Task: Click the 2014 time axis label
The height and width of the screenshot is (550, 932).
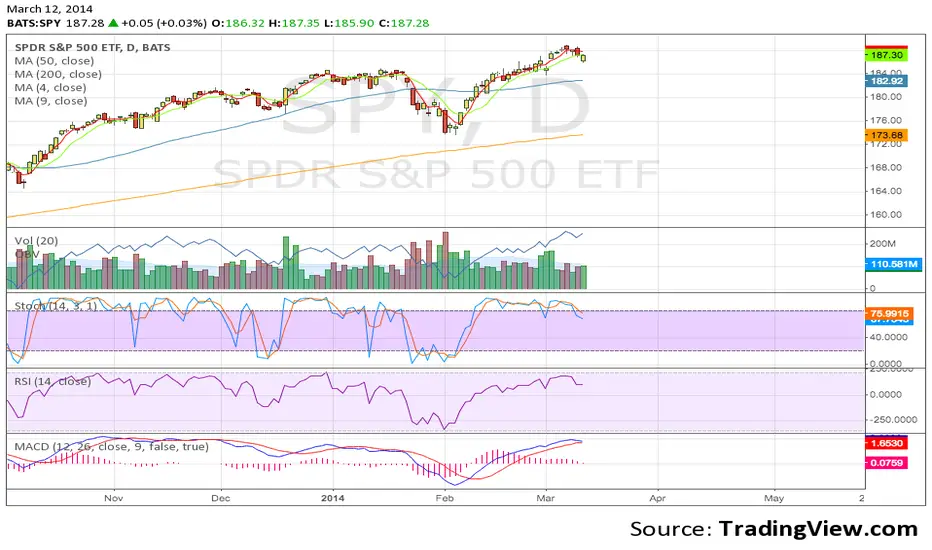Action: [332, 498]
